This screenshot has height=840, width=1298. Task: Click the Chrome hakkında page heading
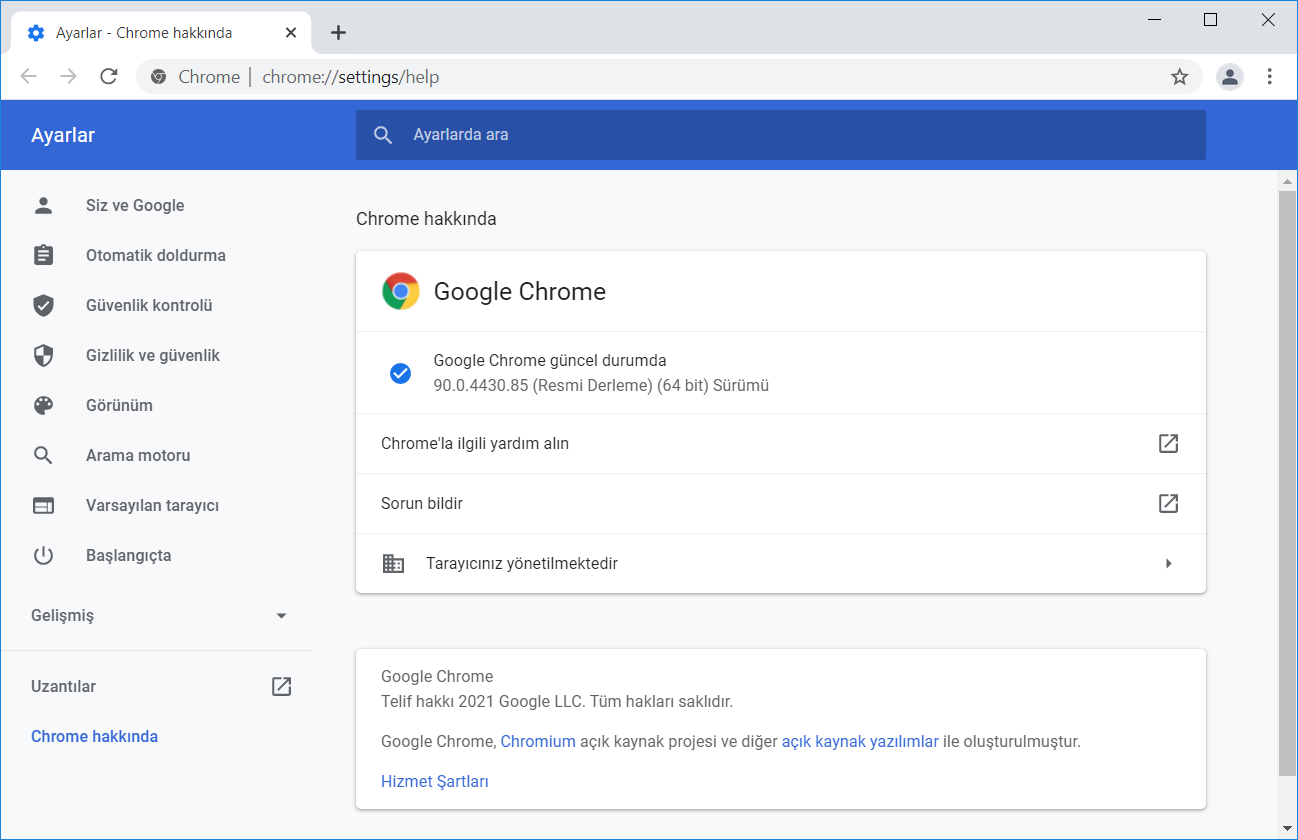pyautogui.click(x=426, y=218)
